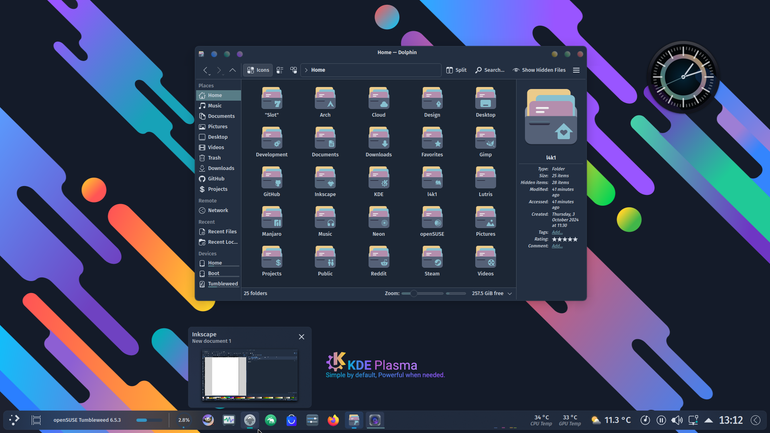The width and height of the screenshot is (770, 433).
Task: Open Trash in Places sidebar
Action: pyautogui.click(x=219, y=158)
